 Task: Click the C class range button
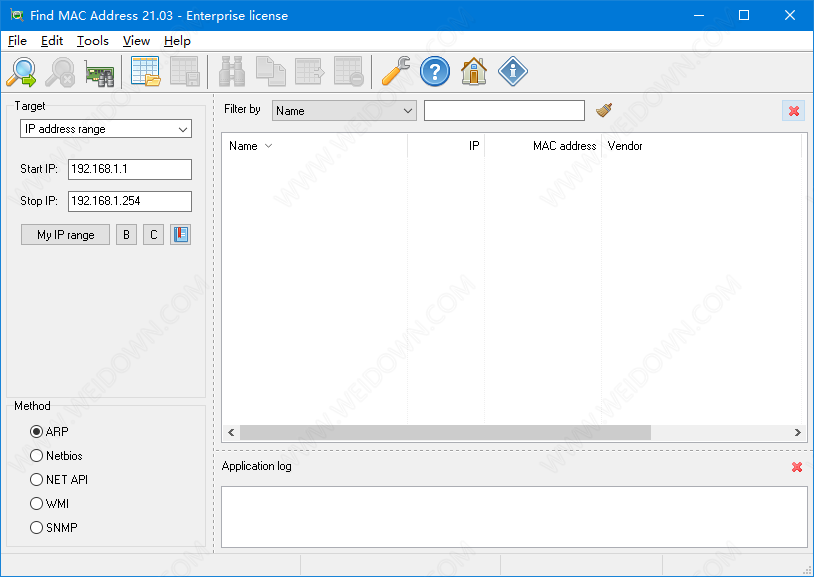tap(153, 235)
